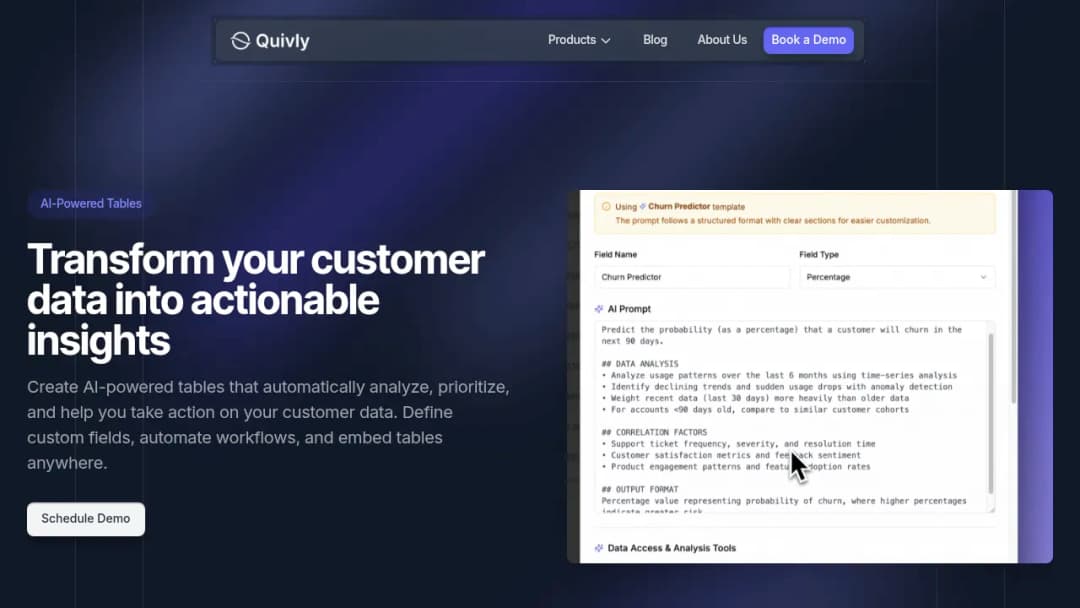Click the hero headline Transform your customer data
1080x608 pixels.
point(256,300)
